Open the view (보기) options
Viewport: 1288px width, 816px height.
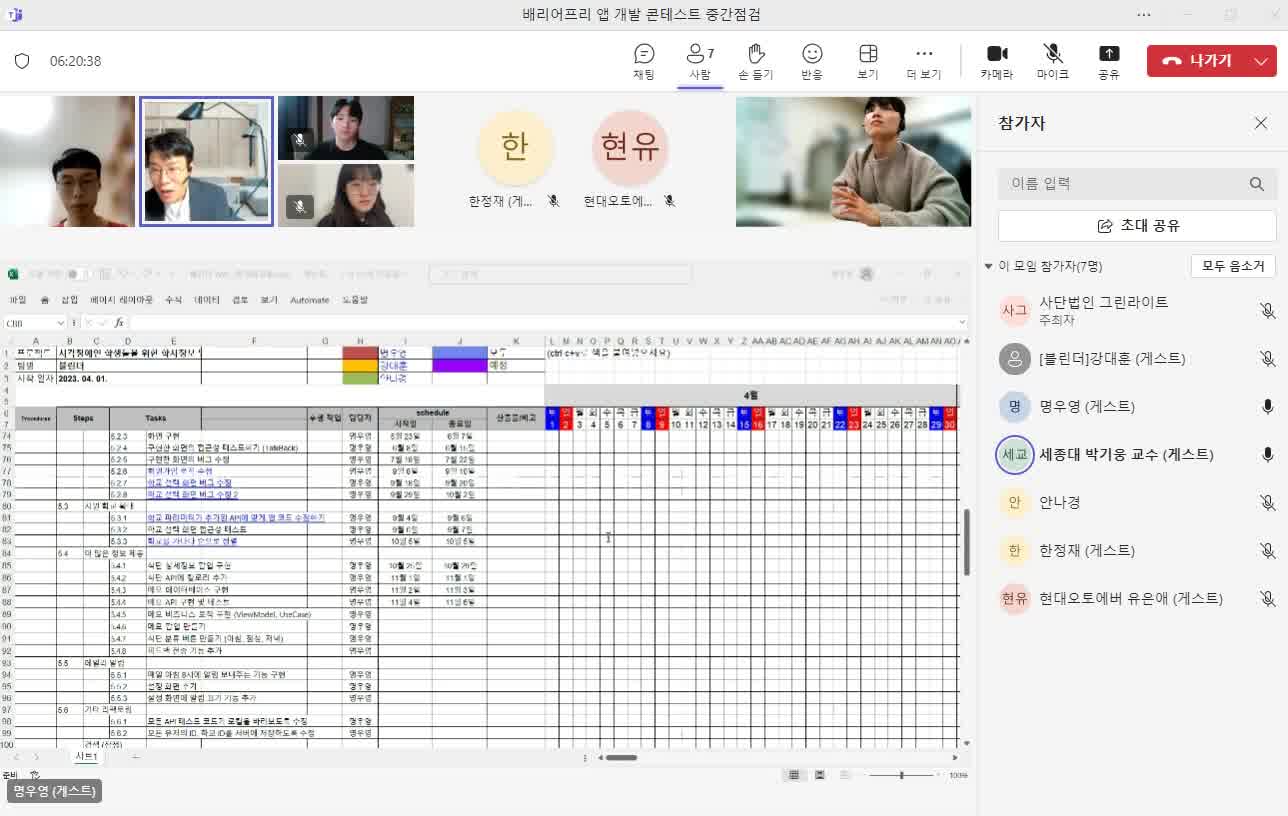[x=868, y=61]
